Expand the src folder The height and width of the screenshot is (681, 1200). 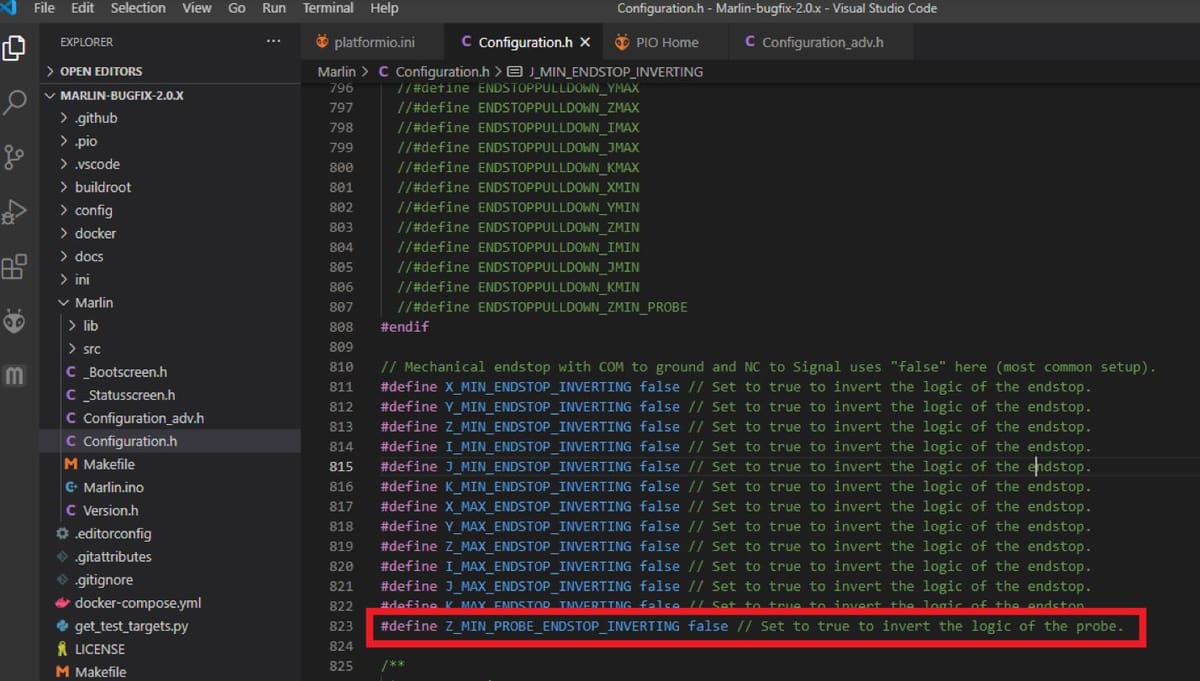click(170, 349)
